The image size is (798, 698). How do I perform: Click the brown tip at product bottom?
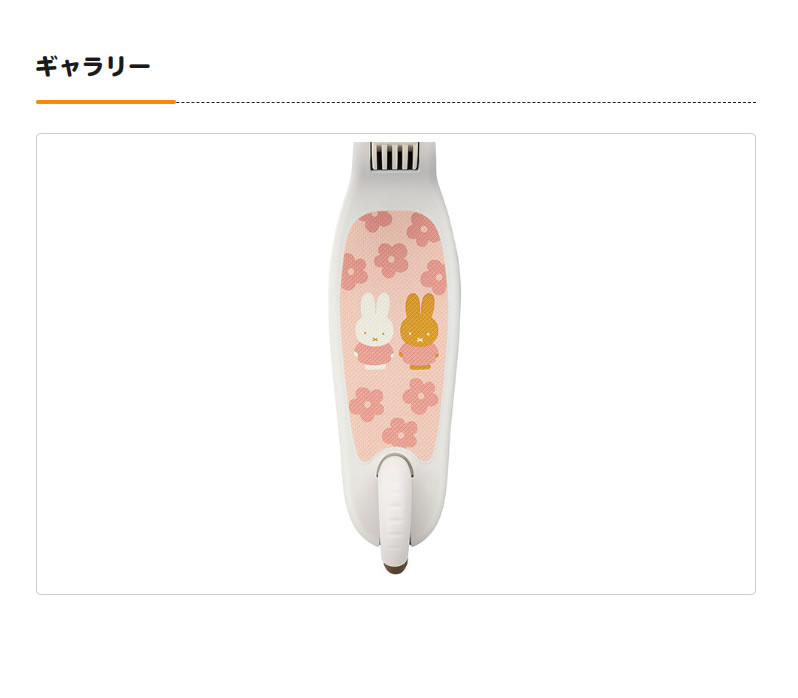point(395,567)
